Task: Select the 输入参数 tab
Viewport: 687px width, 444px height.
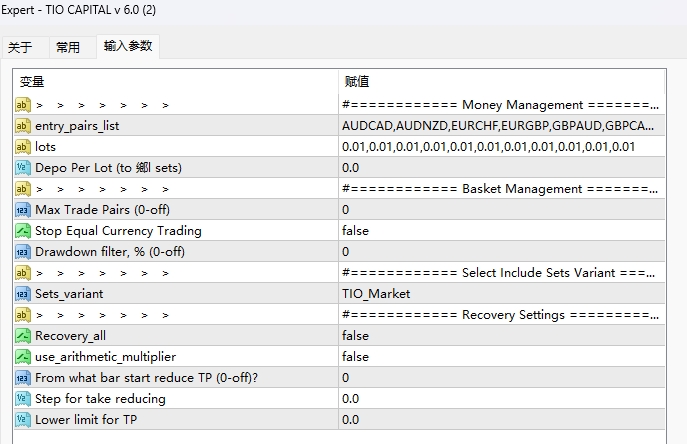Action: click(x=128, y=46)
